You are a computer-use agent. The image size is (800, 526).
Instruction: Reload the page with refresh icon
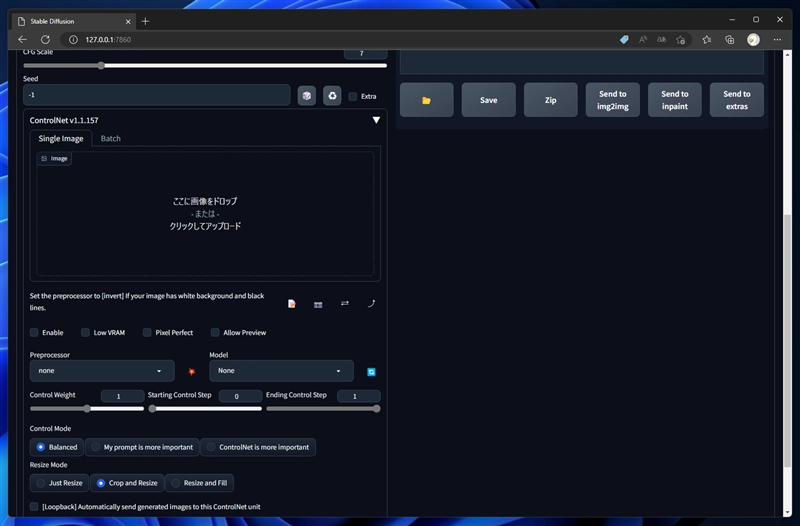[x=45, y=39]
